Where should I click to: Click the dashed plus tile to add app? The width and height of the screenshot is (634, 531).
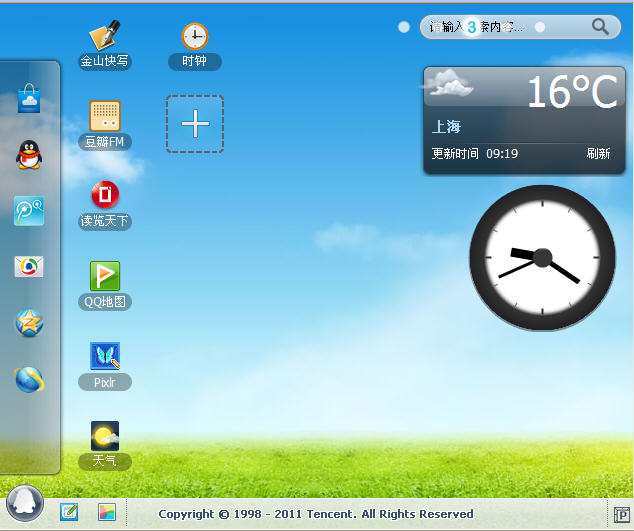[195, 124]
